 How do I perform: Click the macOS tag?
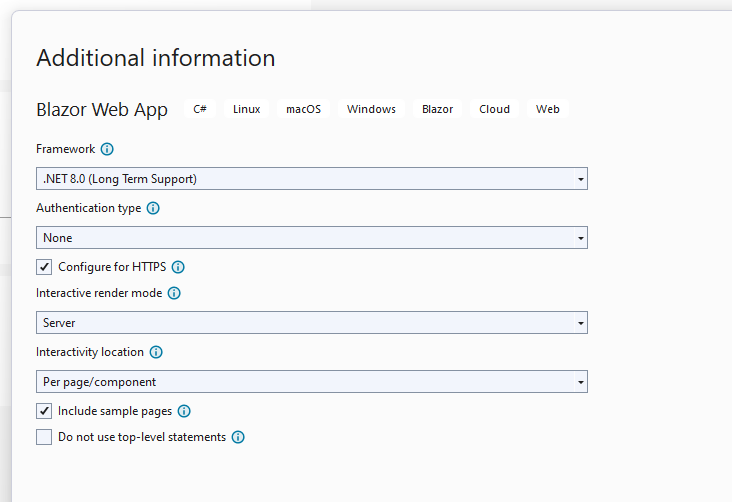pos(303,109)
